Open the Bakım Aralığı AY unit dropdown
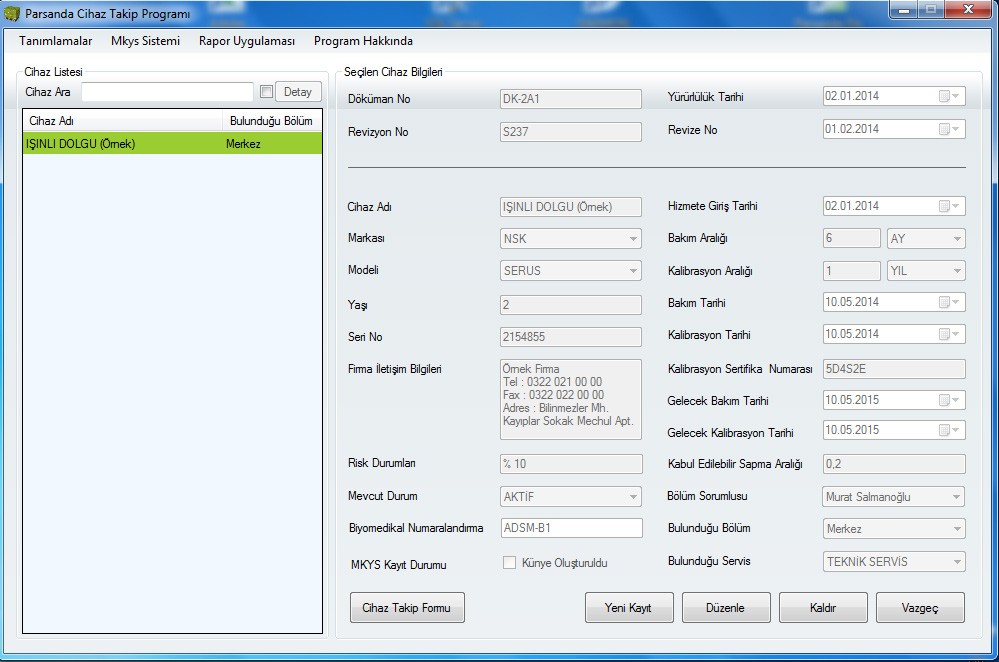 tap(956, 239)
